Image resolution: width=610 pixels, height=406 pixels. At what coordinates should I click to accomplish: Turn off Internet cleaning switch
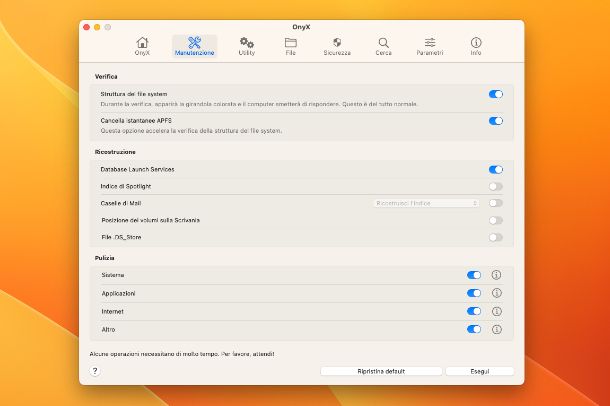(474, 311)
